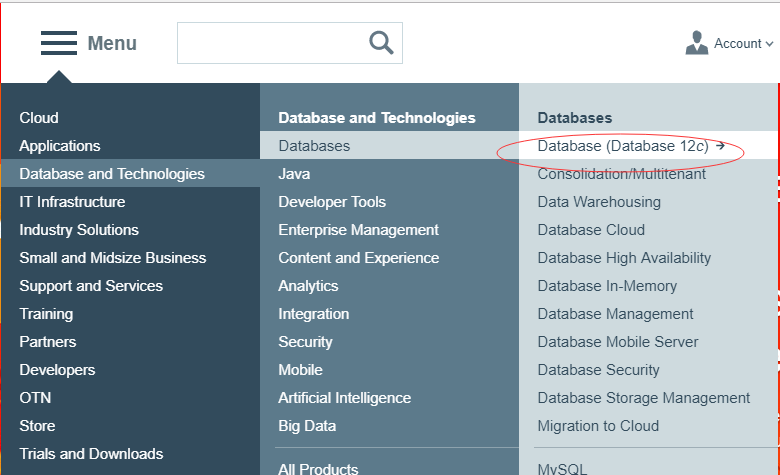Open Migration to Cloud link

[598, 426]
